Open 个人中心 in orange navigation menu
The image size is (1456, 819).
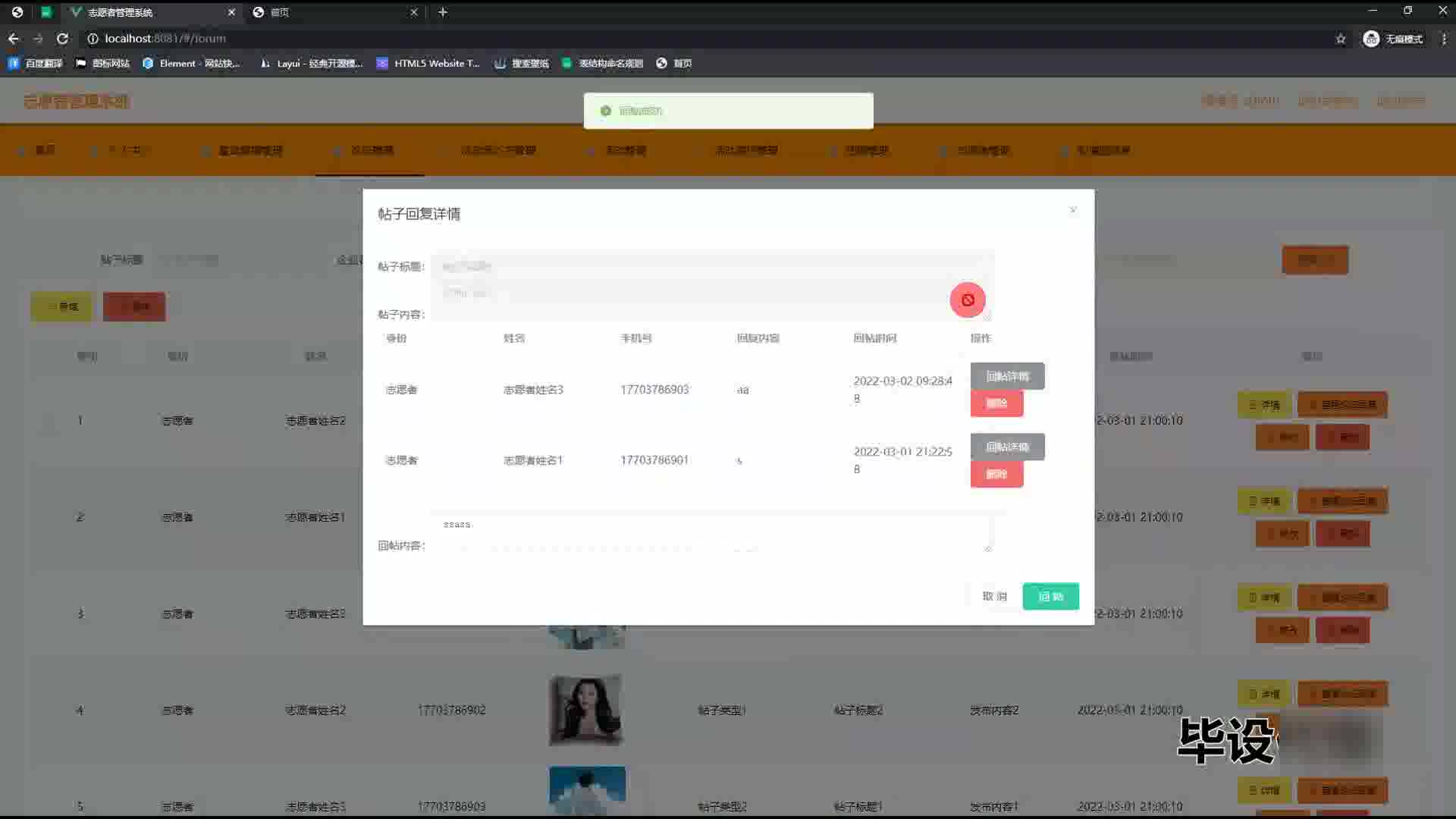coord(121,150)
